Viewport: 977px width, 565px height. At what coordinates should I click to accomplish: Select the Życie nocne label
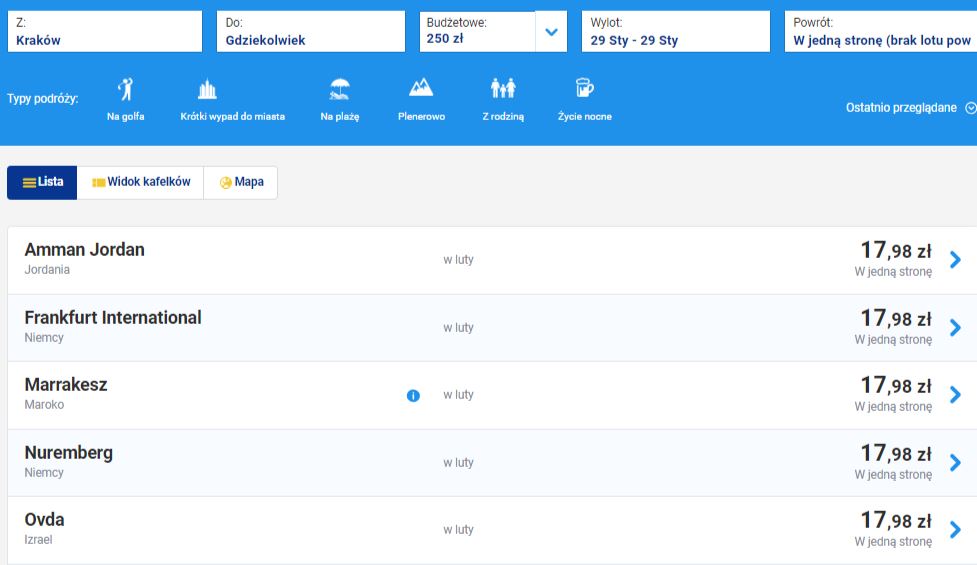(x=584, y=116)
